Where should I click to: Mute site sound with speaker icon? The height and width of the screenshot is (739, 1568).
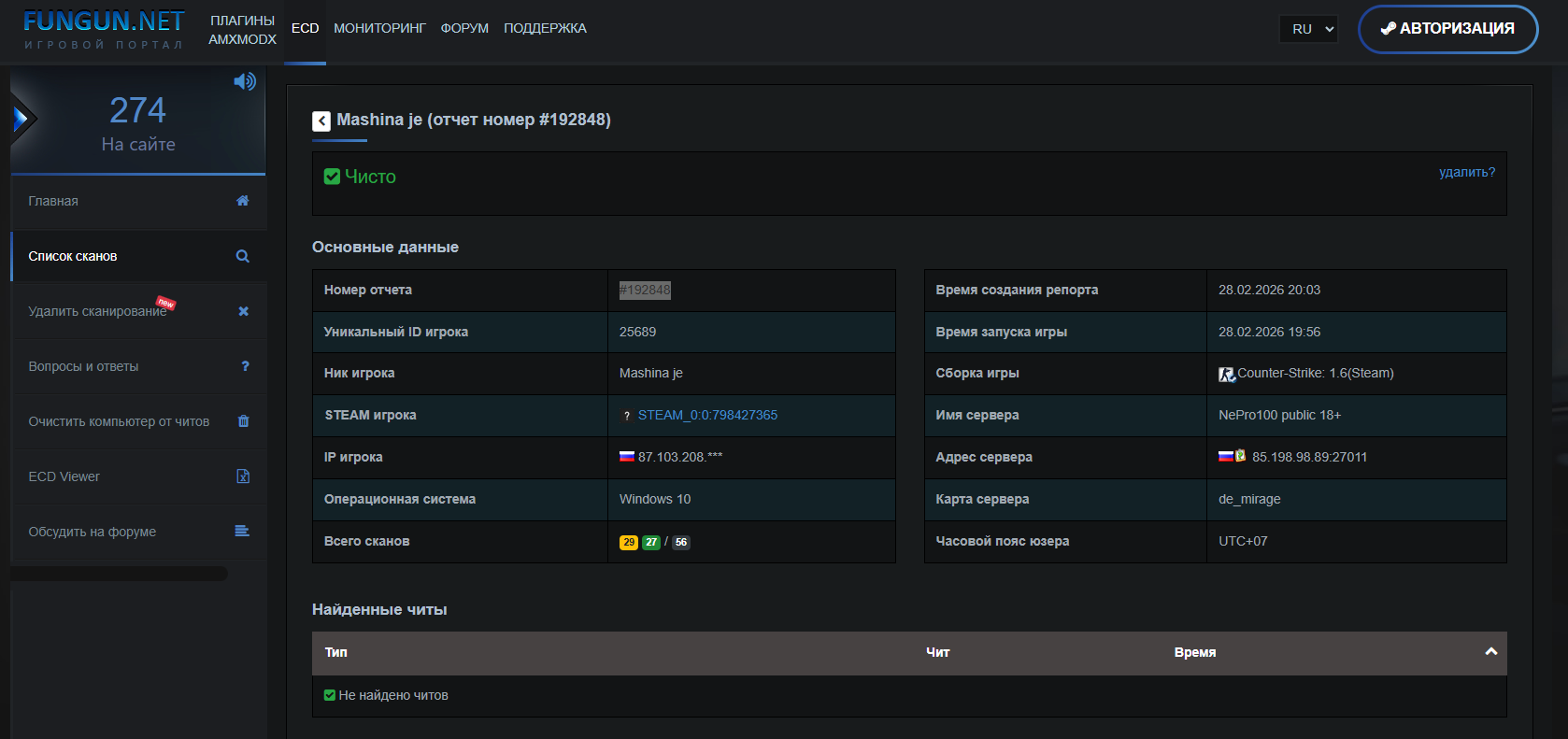click(x=245, y=81)
